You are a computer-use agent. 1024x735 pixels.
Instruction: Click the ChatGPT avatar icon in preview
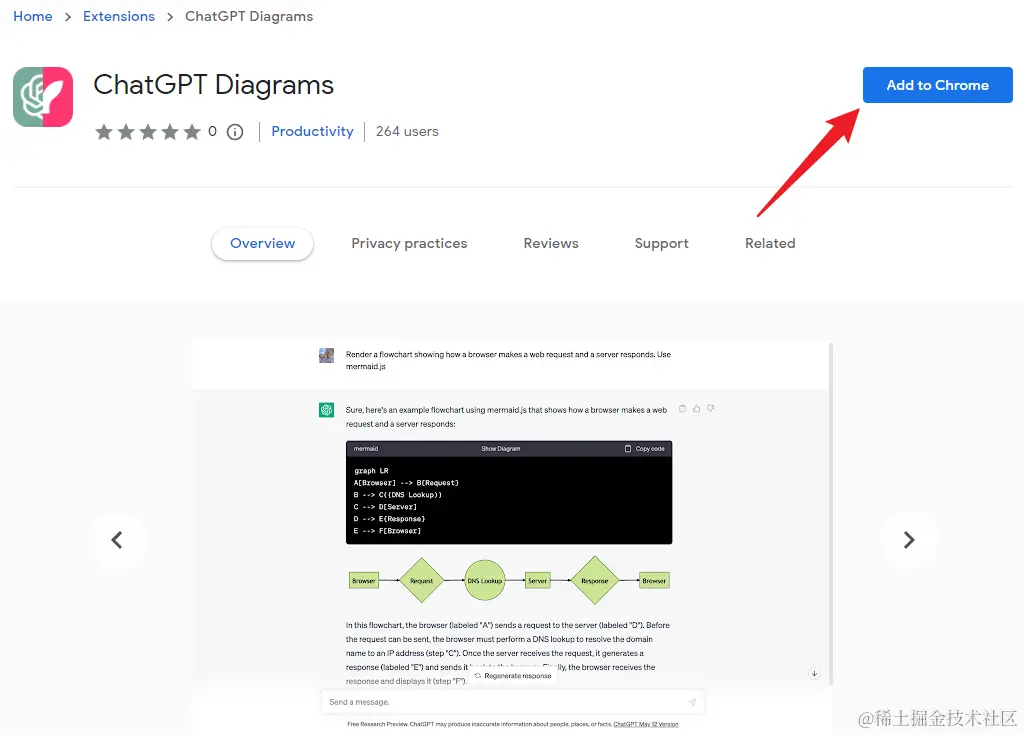coord(327,410)
